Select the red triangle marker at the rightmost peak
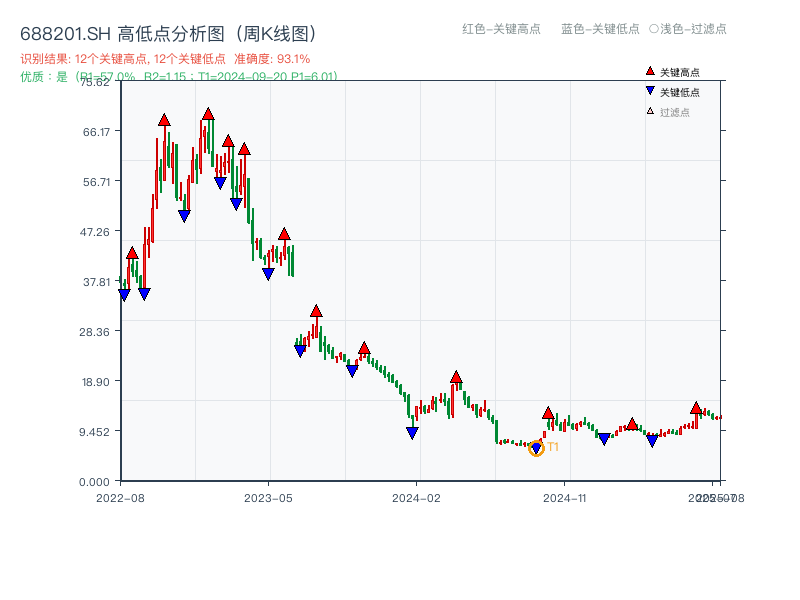Image resolution: width=800 pixels, height=600 pixels. [697, 407]
